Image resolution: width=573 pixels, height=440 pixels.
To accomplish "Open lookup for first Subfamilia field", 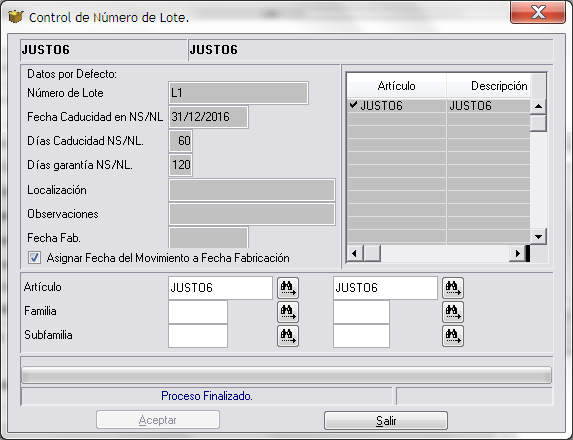I will coord(288,336).
